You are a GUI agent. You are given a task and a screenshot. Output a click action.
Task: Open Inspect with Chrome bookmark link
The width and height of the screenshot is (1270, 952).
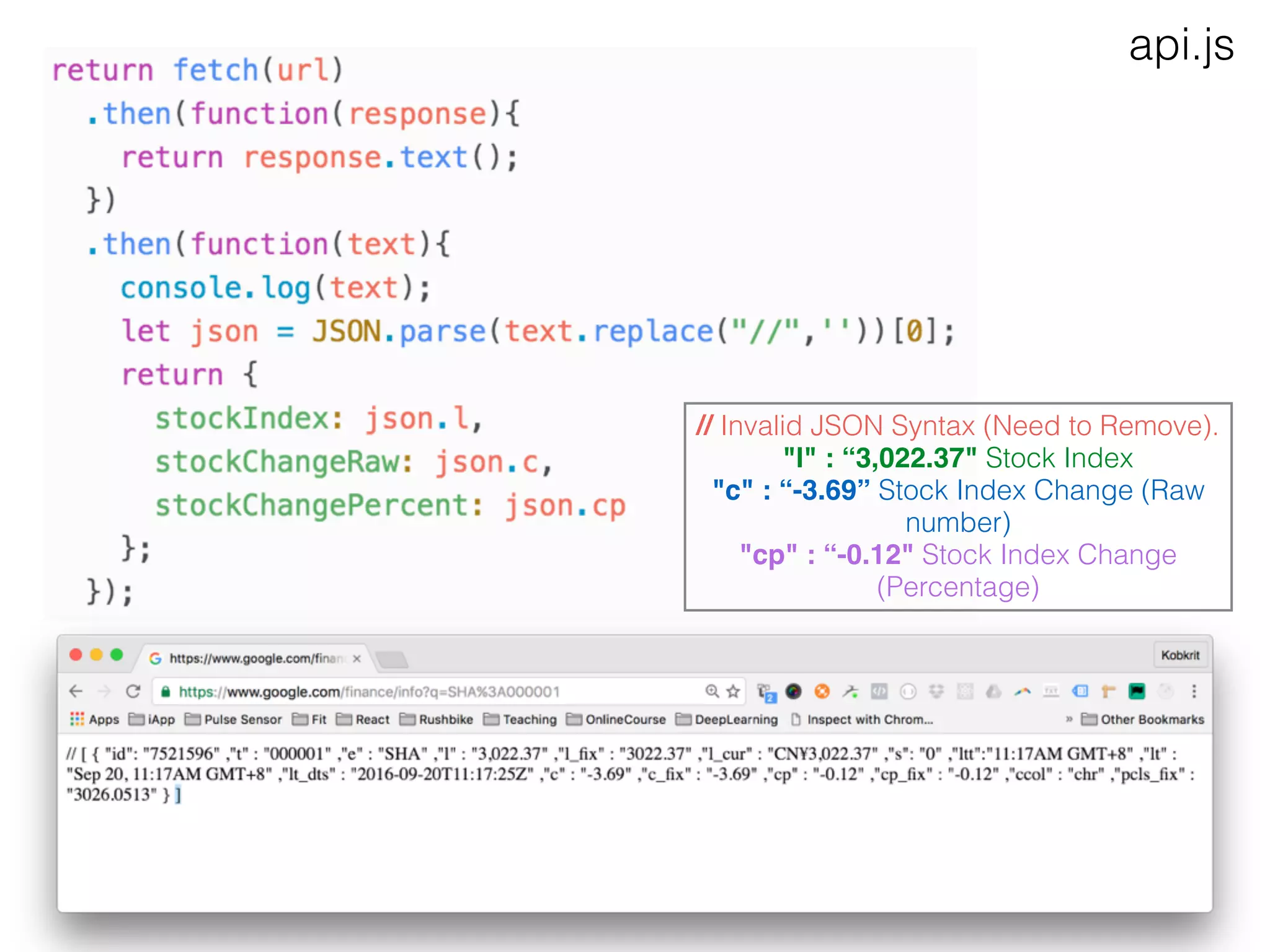coord(862,719)
